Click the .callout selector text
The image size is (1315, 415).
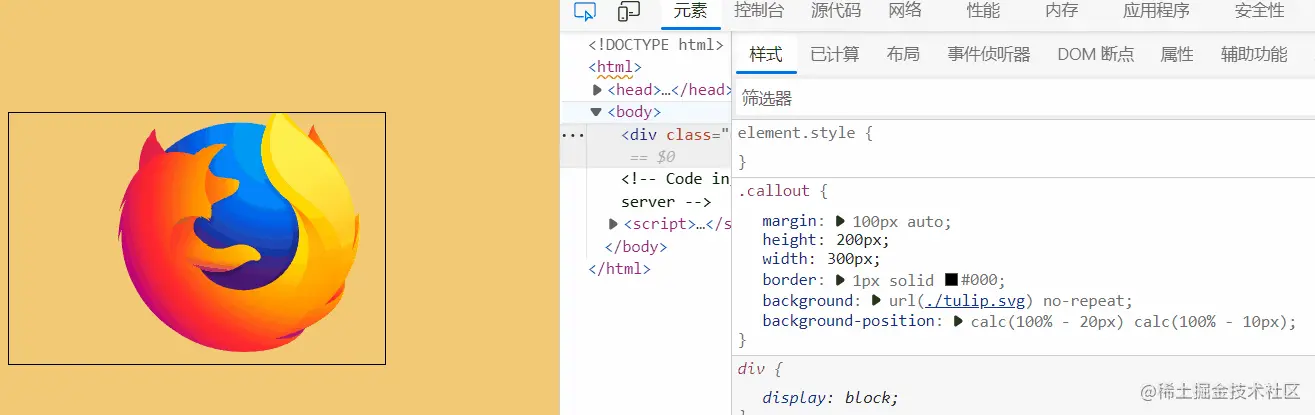(x=773, y=190)
